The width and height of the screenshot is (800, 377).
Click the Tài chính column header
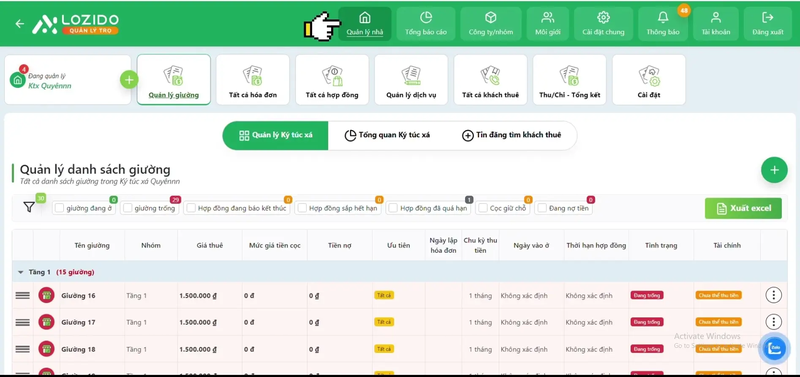click(727, 245)
